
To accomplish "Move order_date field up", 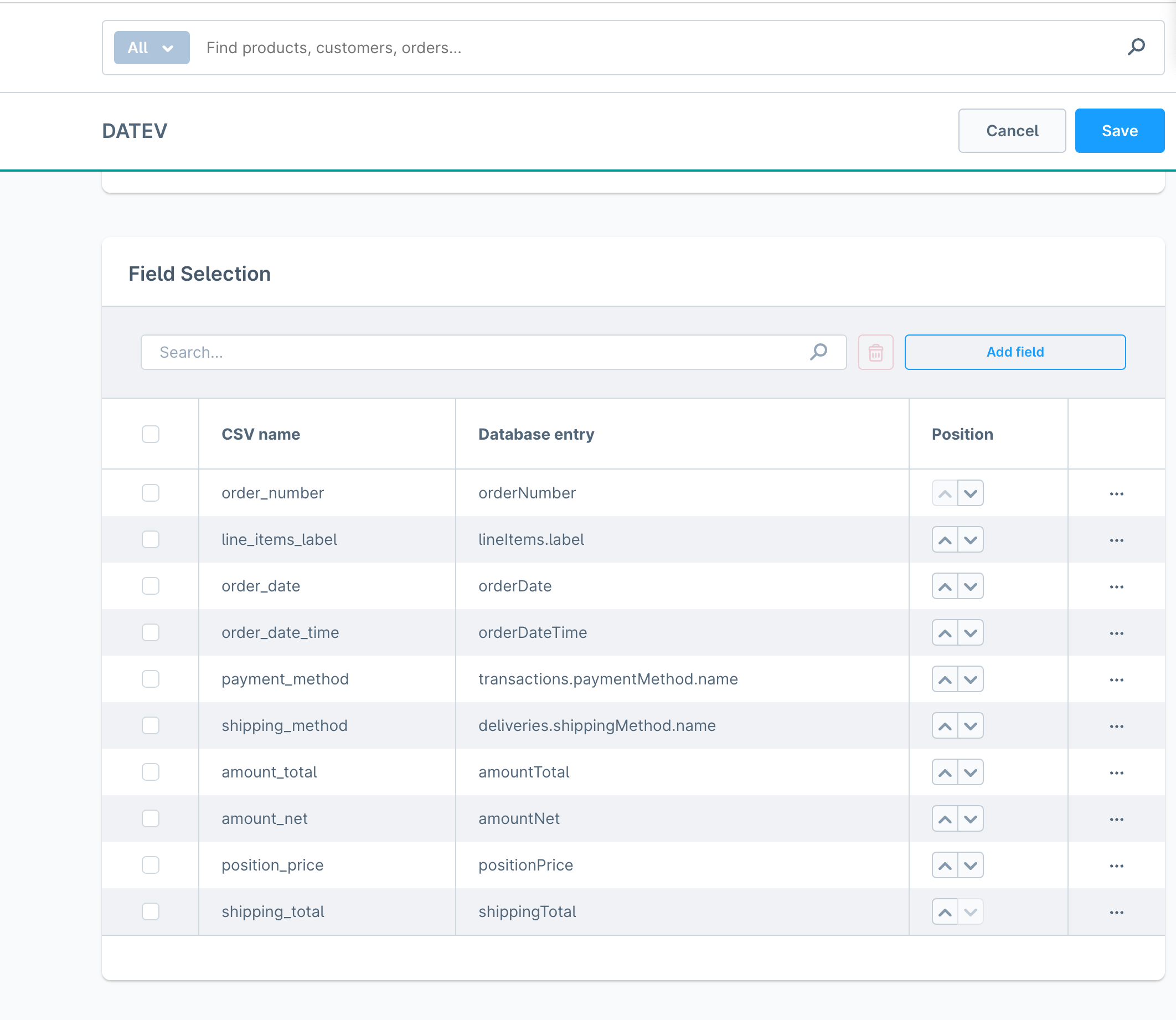I will pos(945,586).
